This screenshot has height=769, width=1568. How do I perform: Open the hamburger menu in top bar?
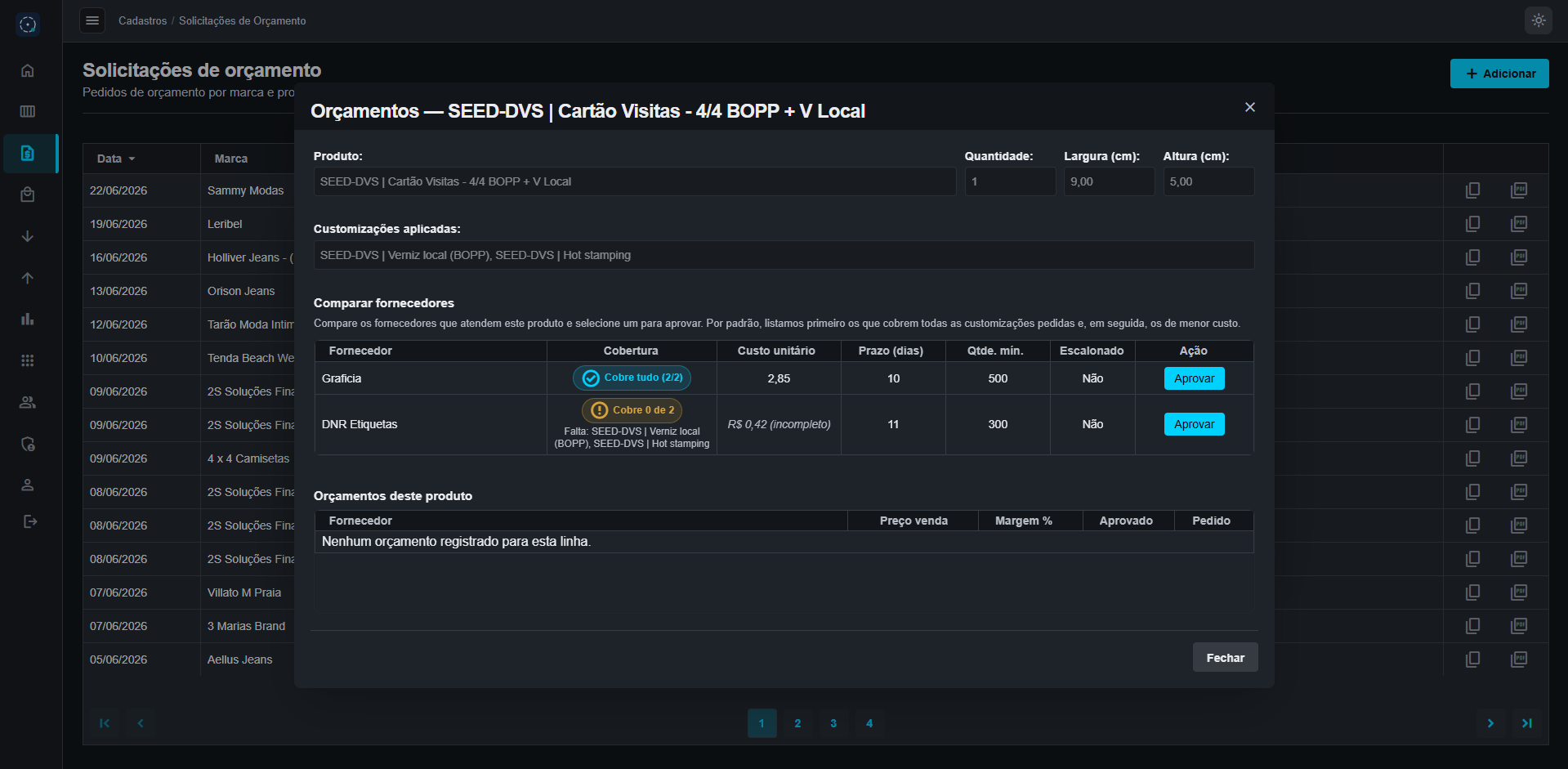click(92, 20)
